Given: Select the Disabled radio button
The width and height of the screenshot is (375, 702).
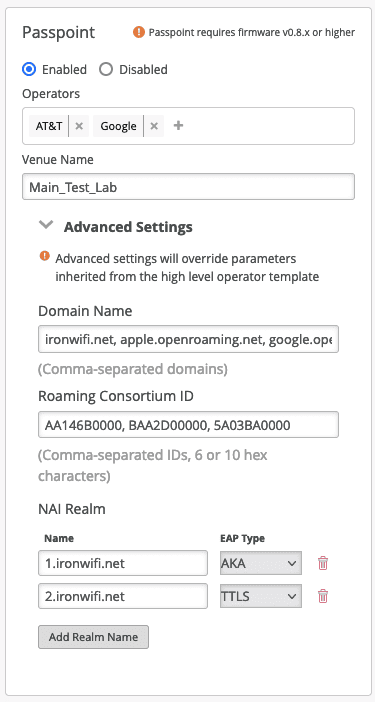Looking at the screenshot, I should (x=106, y=69).
